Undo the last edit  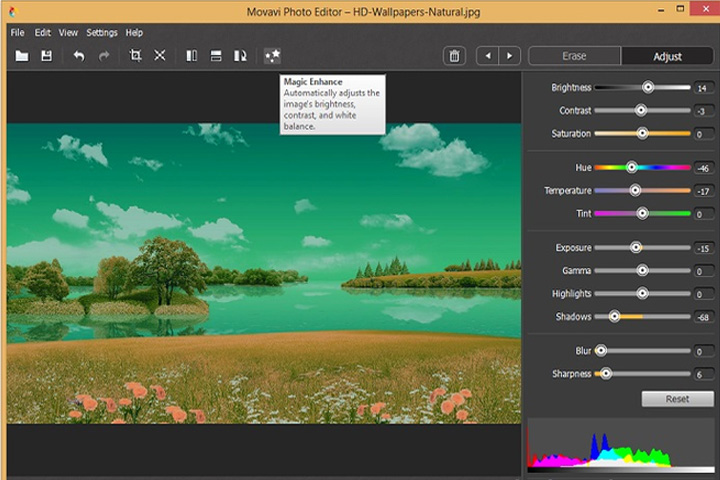point(79,56)
